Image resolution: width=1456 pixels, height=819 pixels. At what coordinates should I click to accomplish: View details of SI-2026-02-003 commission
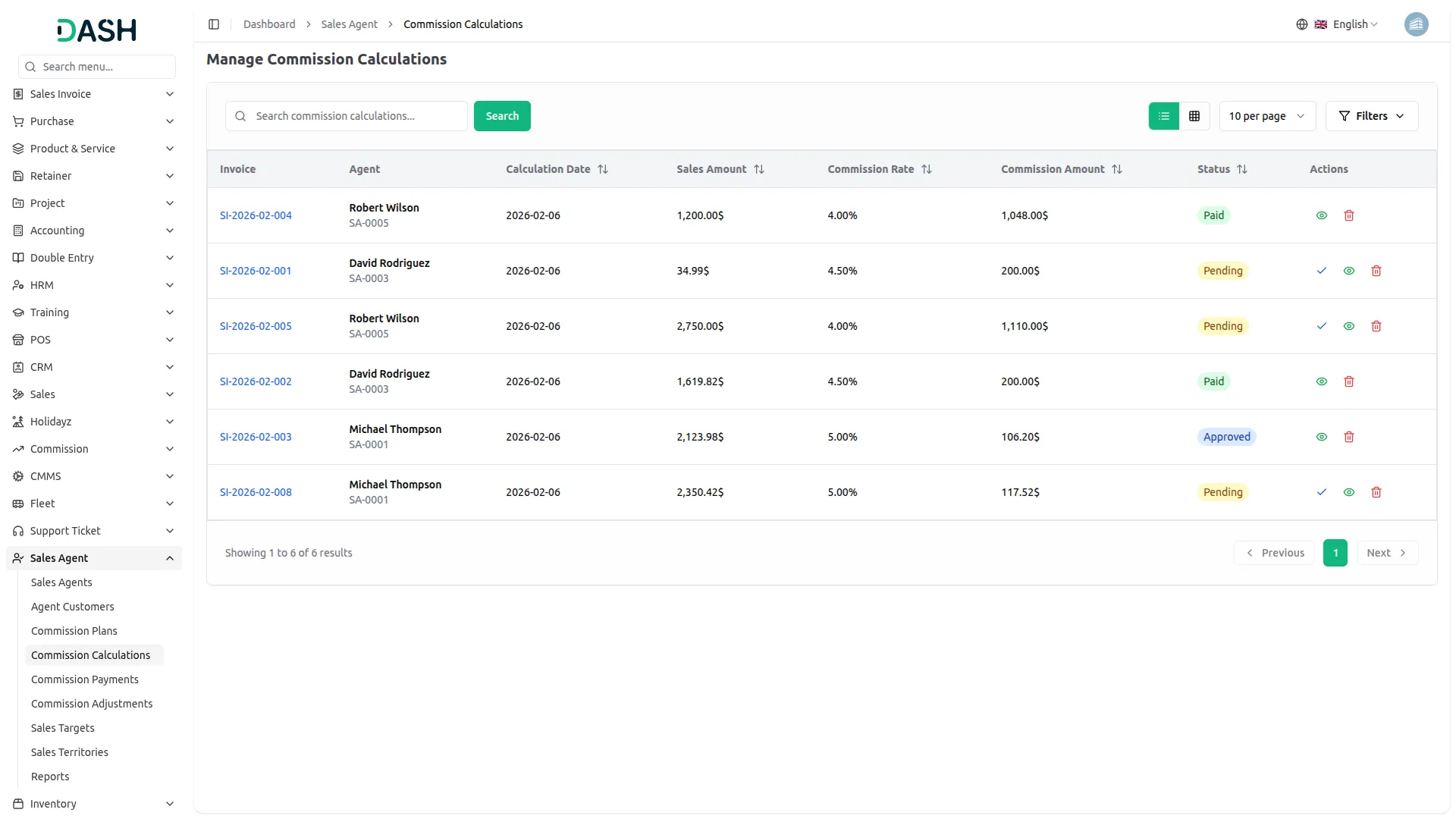1321,437
